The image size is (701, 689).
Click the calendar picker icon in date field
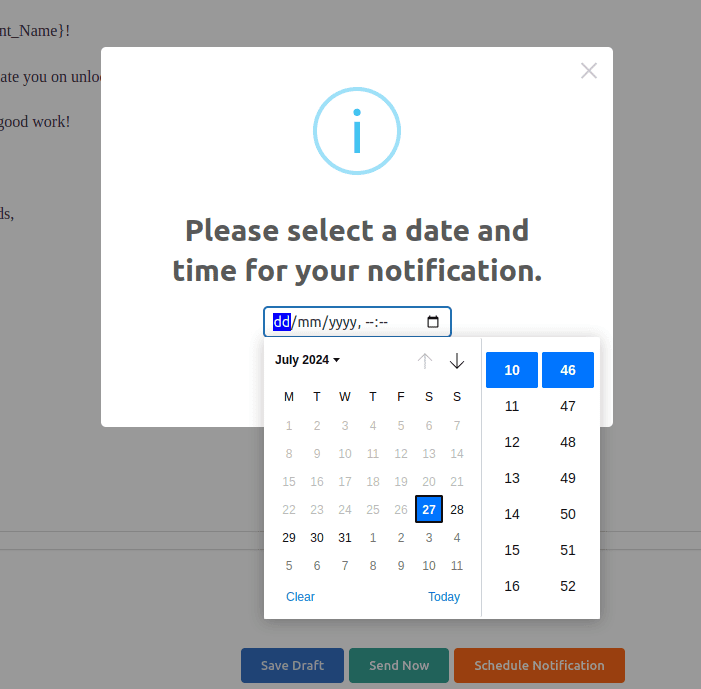pos(433,322)
